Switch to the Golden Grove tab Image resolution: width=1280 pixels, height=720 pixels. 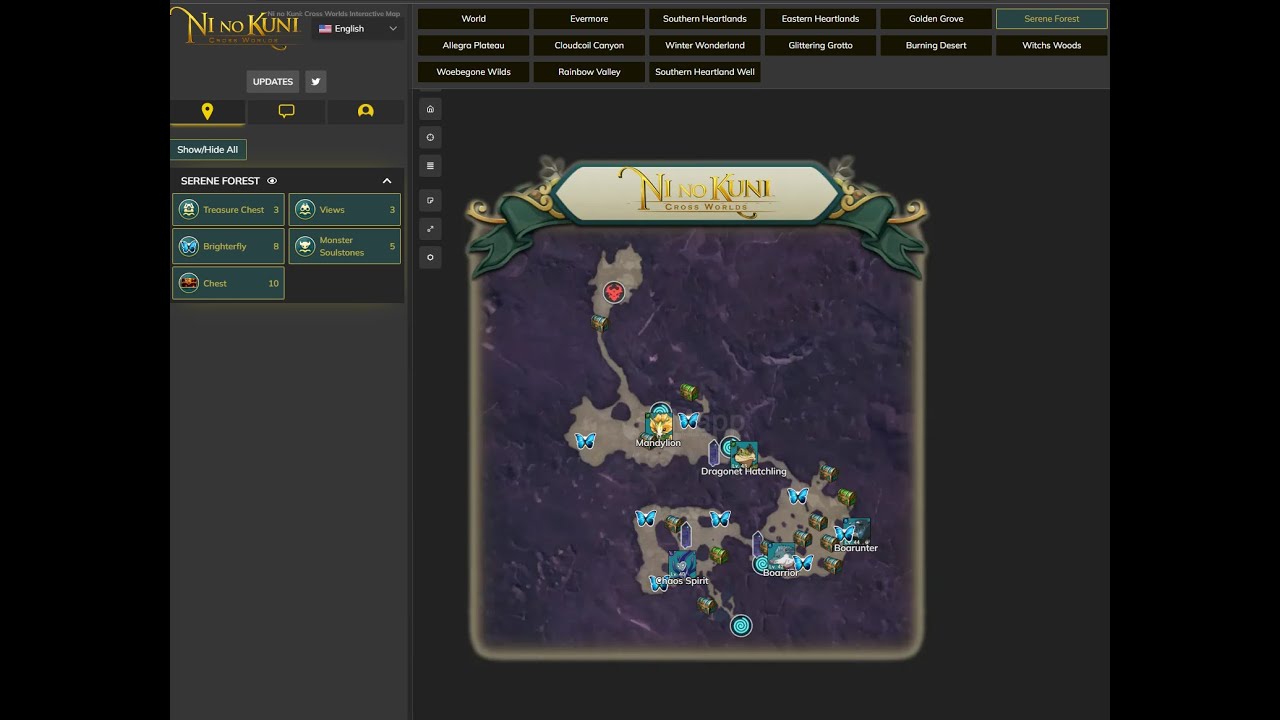[936, 19]
